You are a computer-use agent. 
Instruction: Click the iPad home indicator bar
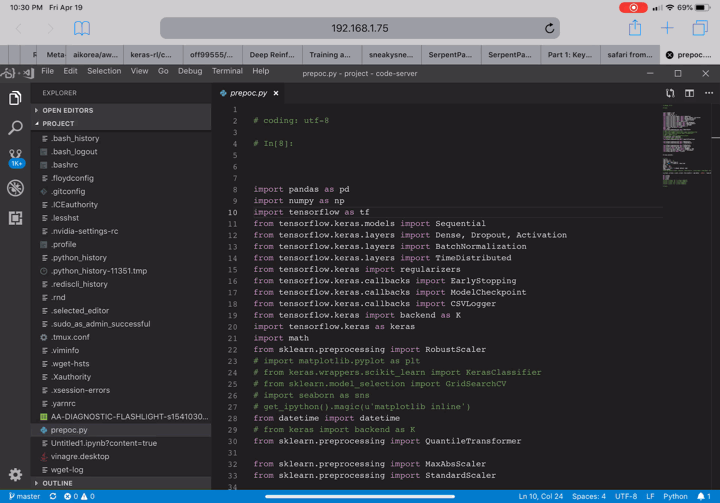360,496
